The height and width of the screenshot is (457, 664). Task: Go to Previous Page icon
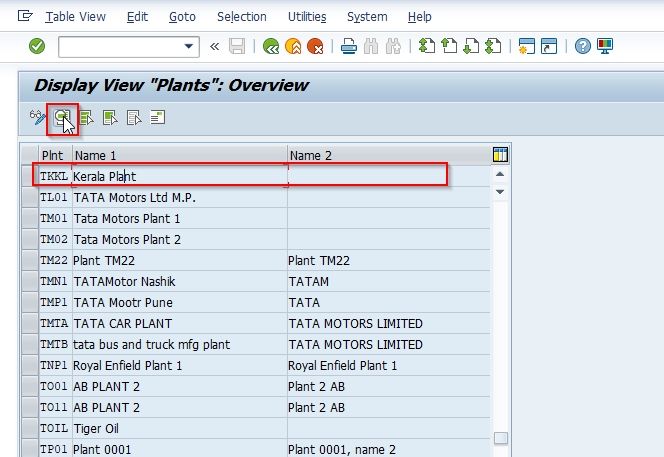[449, 46]
